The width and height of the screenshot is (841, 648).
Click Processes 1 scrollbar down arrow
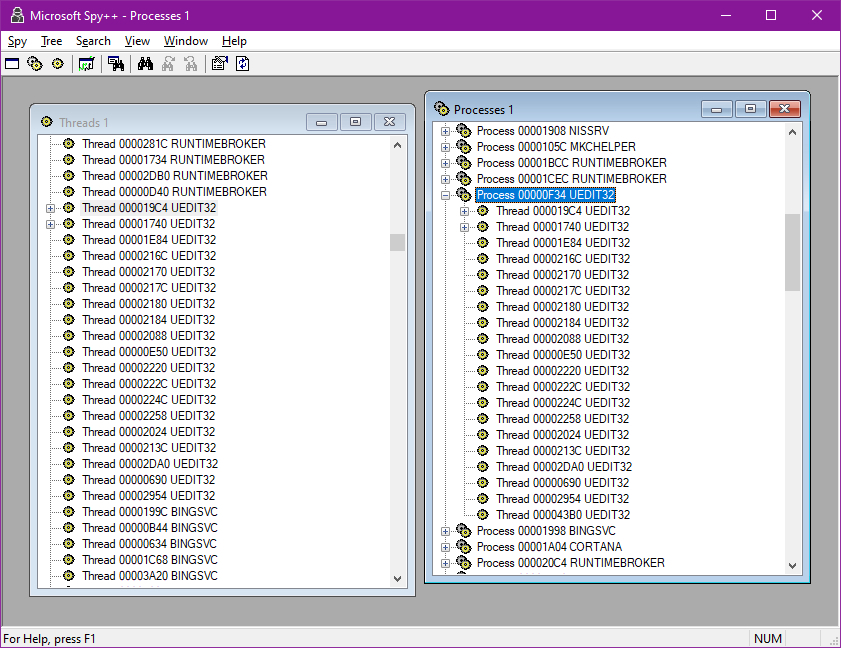tap(792, 565)
